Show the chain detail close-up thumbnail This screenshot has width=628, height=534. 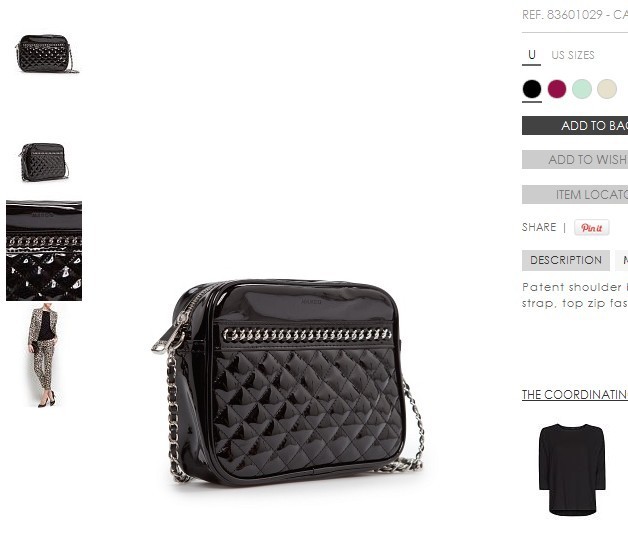pyautogui.click(x=44, y=251)
